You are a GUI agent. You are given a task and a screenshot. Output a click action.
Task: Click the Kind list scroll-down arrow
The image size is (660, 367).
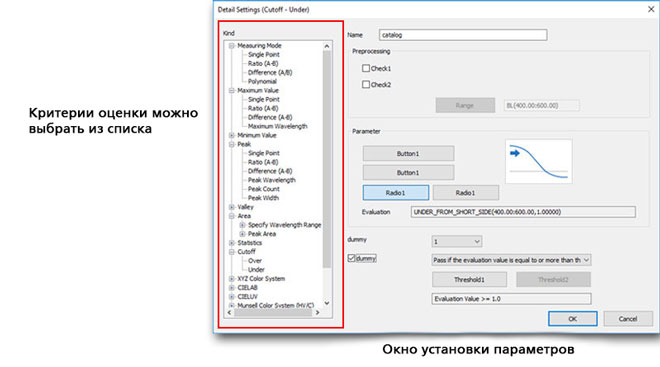(327, 303)
